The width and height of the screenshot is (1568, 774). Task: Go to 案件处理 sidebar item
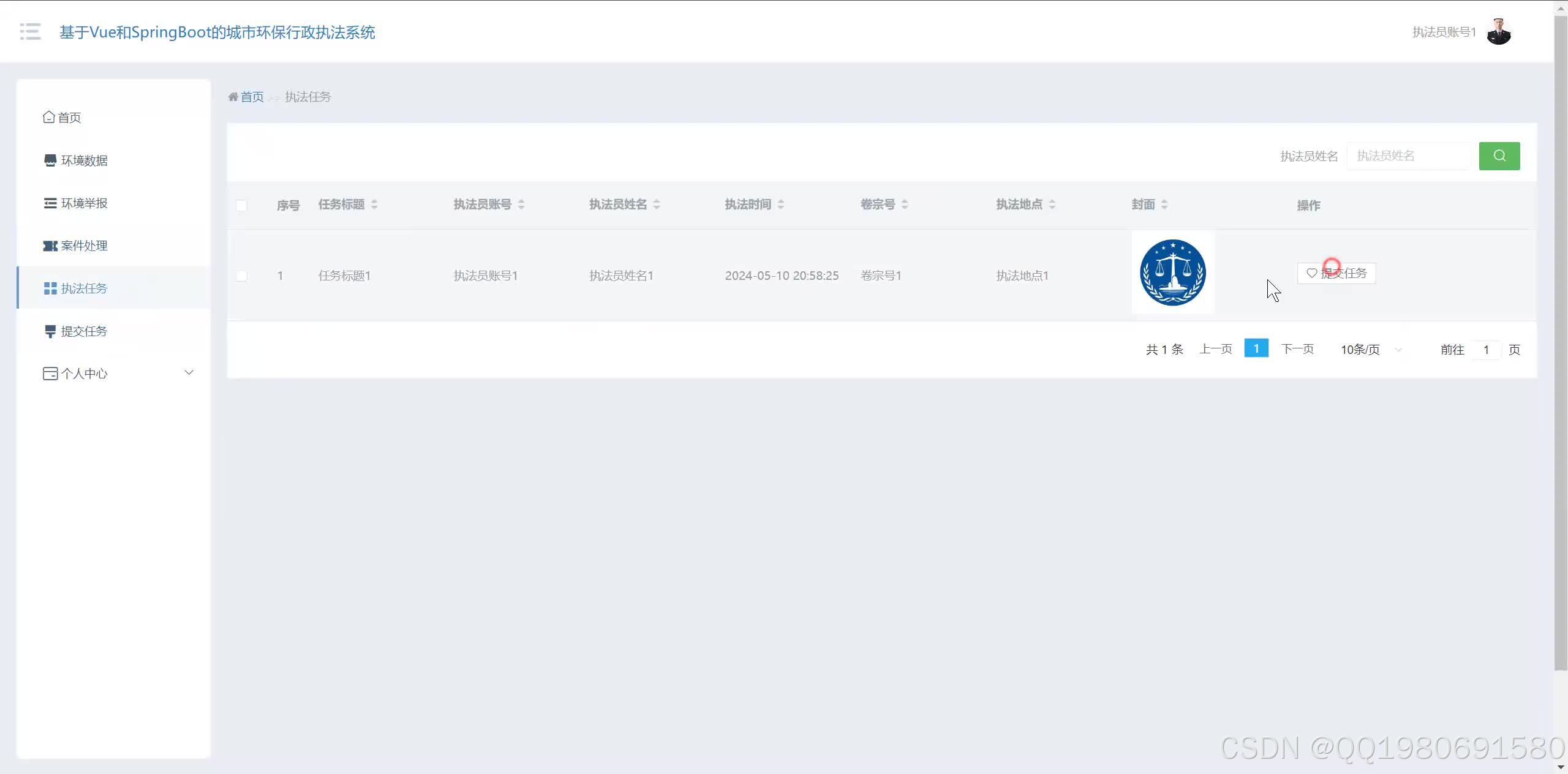(x=84, y=246)
